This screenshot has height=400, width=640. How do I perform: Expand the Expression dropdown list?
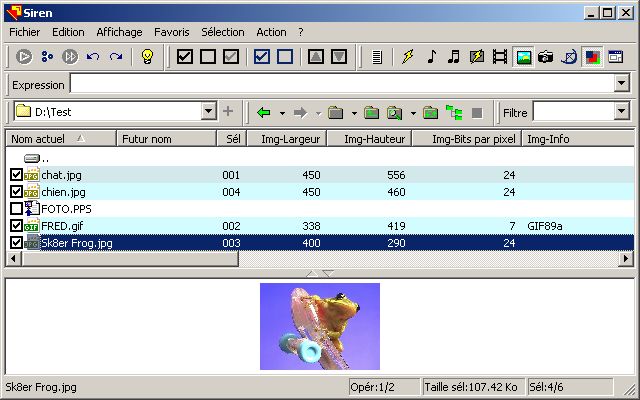pyautogui.click(x=621, y=84)
